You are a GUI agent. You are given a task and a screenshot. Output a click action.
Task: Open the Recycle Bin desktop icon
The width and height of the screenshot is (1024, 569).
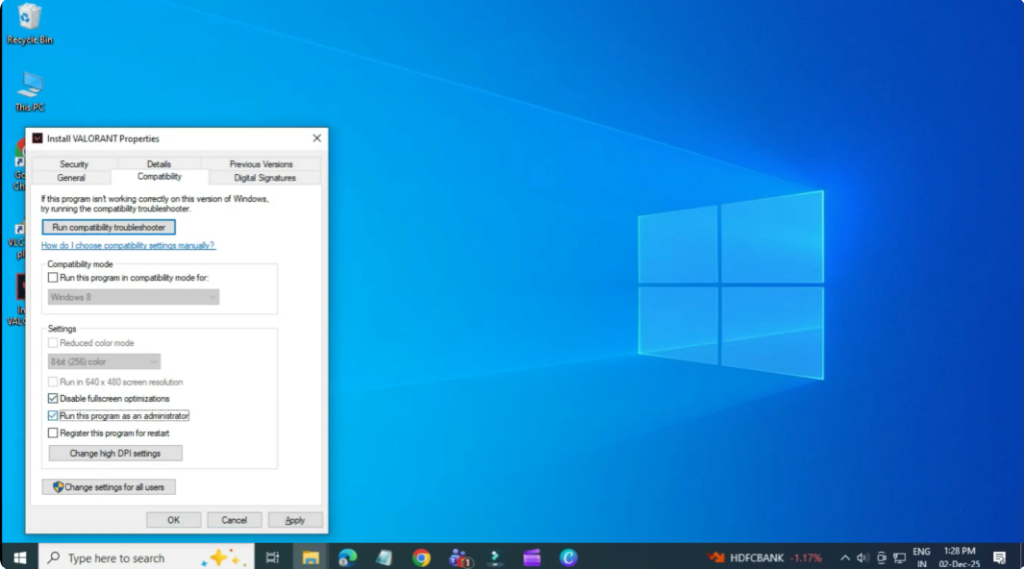click(x=29, y=24)
